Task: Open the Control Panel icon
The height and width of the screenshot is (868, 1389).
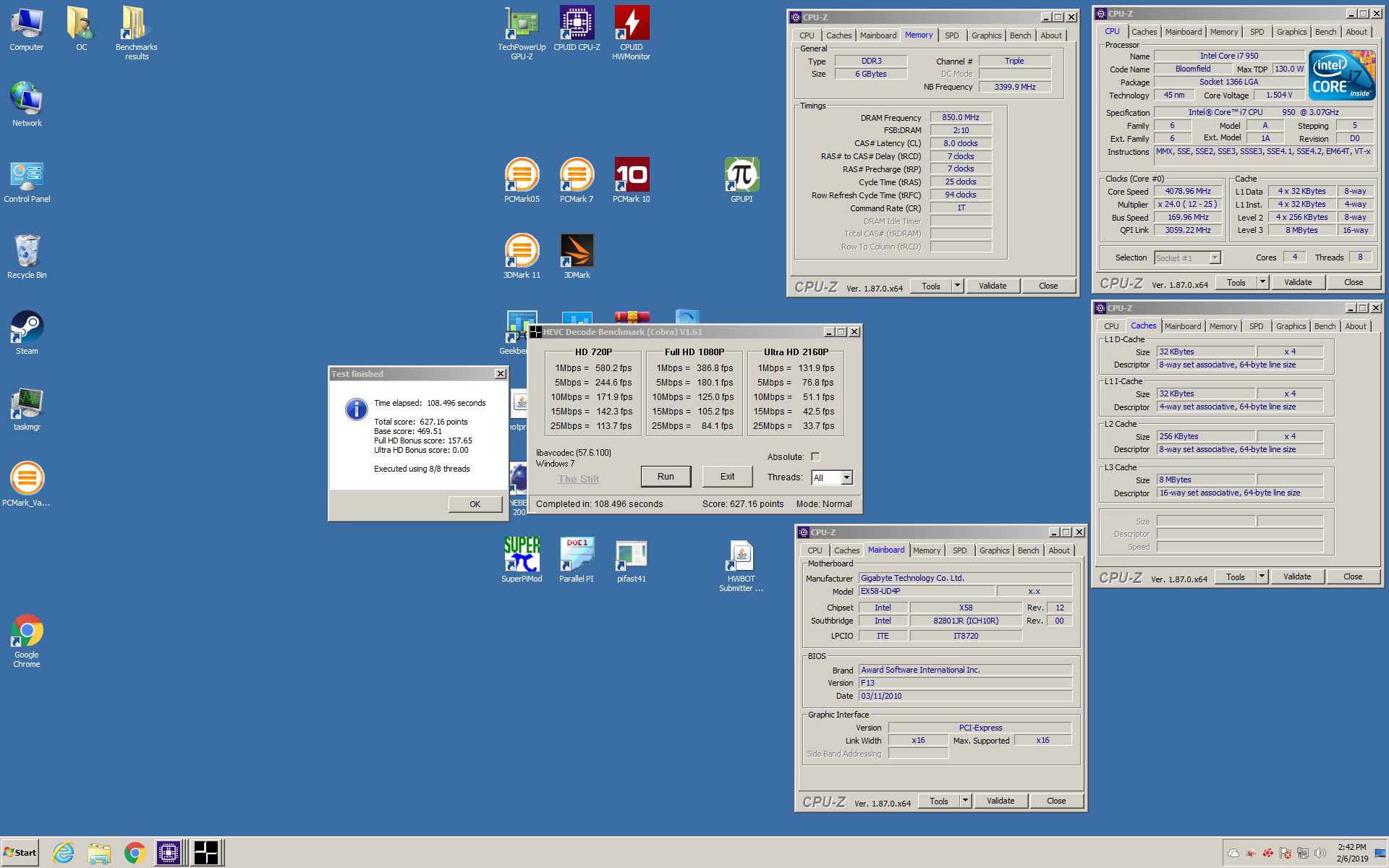Action: point(27,181)
